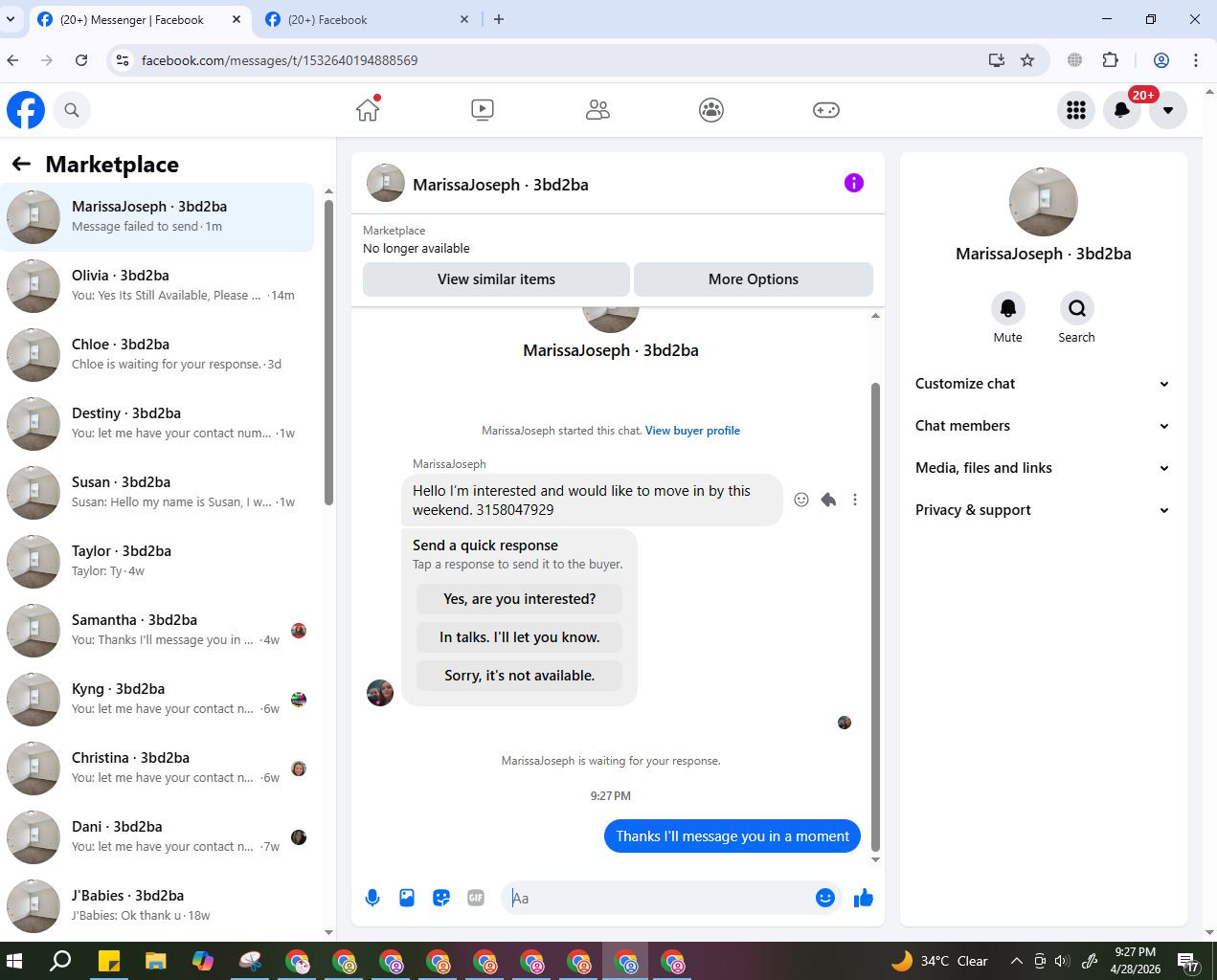Open the account dropdown arrow
Screen dimensions: 1217x980
tap(1168, 110)
